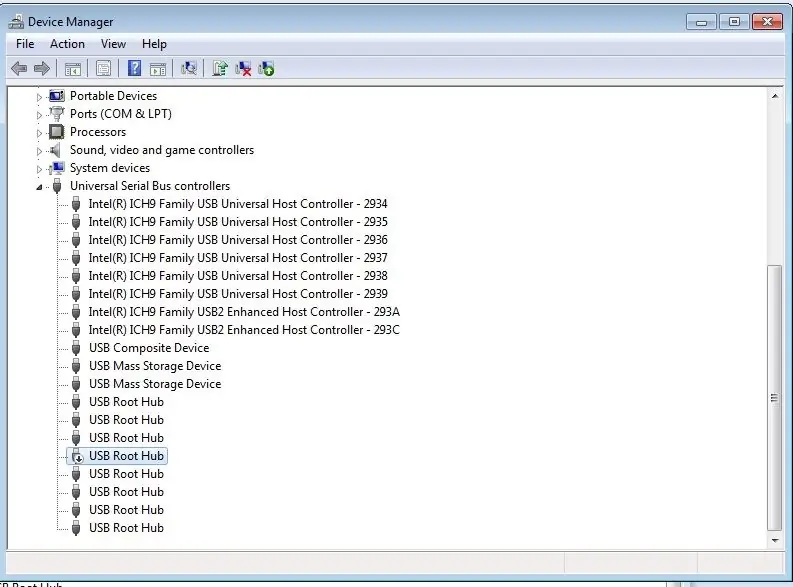Click the Enable device green icon
Screen dimensions: 793x587
[267, 68]
